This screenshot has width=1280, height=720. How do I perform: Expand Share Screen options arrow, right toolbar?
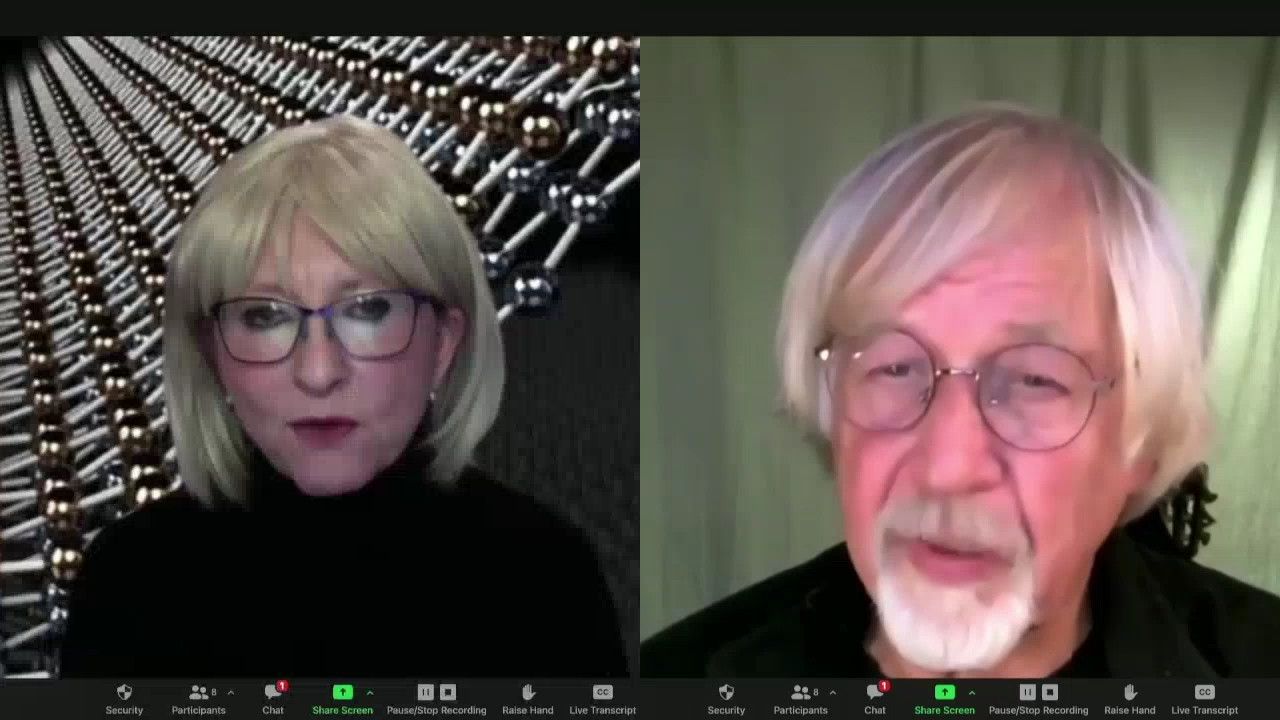[972, 692]
